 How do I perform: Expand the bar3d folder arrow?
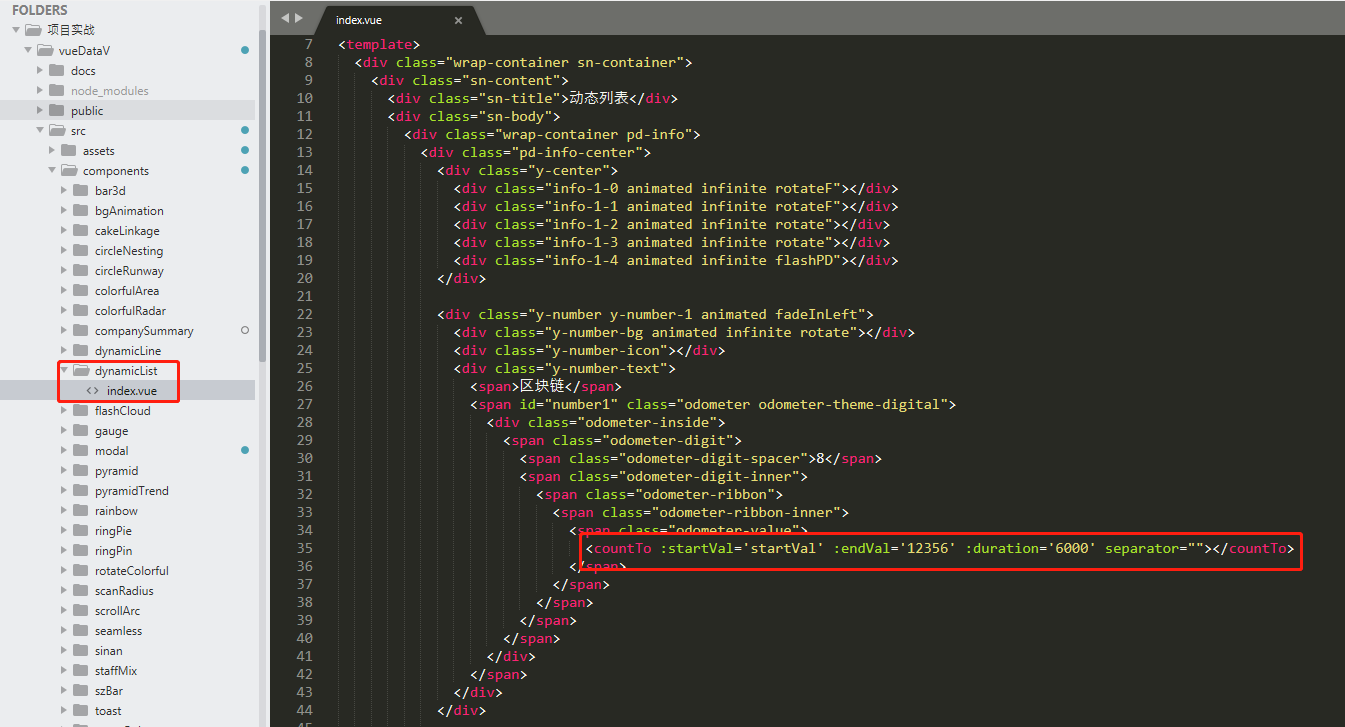coord(64,190)
